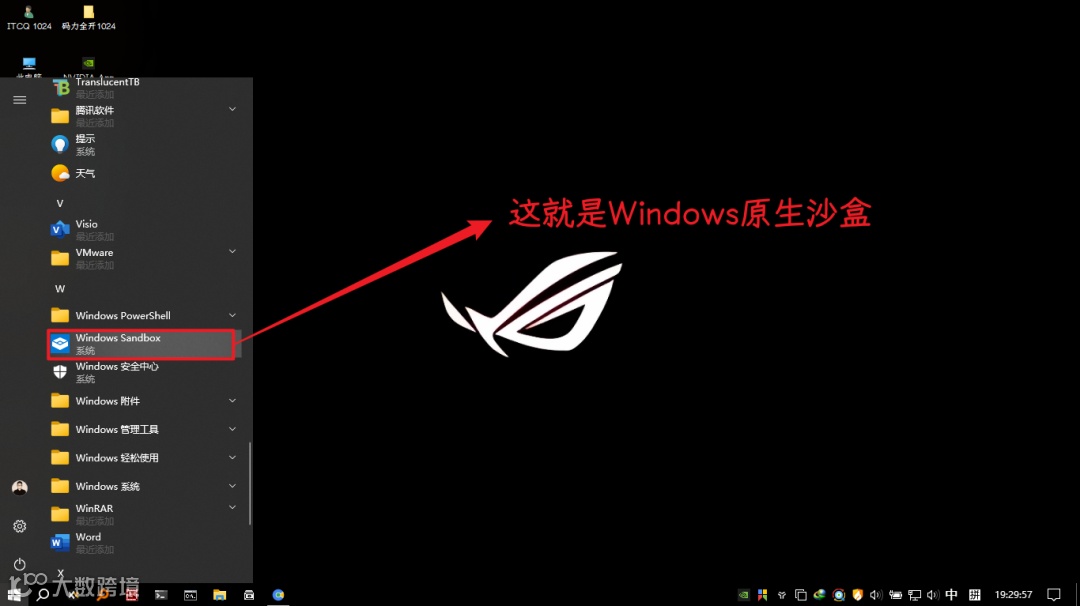Open the first speaker volume tray icon

tap(875, 594)
